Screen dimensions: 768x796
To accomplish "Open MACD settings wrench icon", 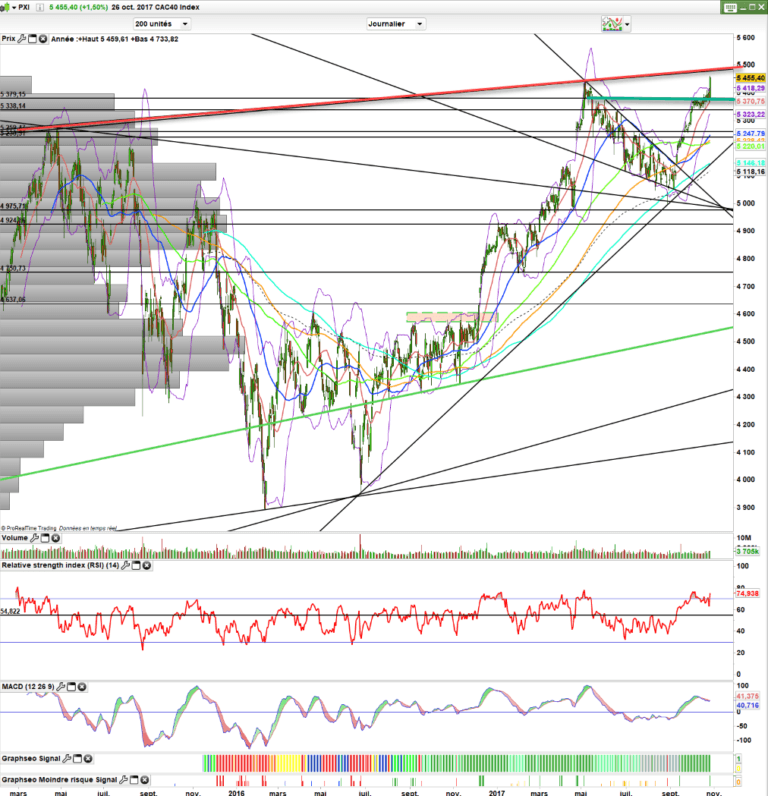I will point(62,686).
